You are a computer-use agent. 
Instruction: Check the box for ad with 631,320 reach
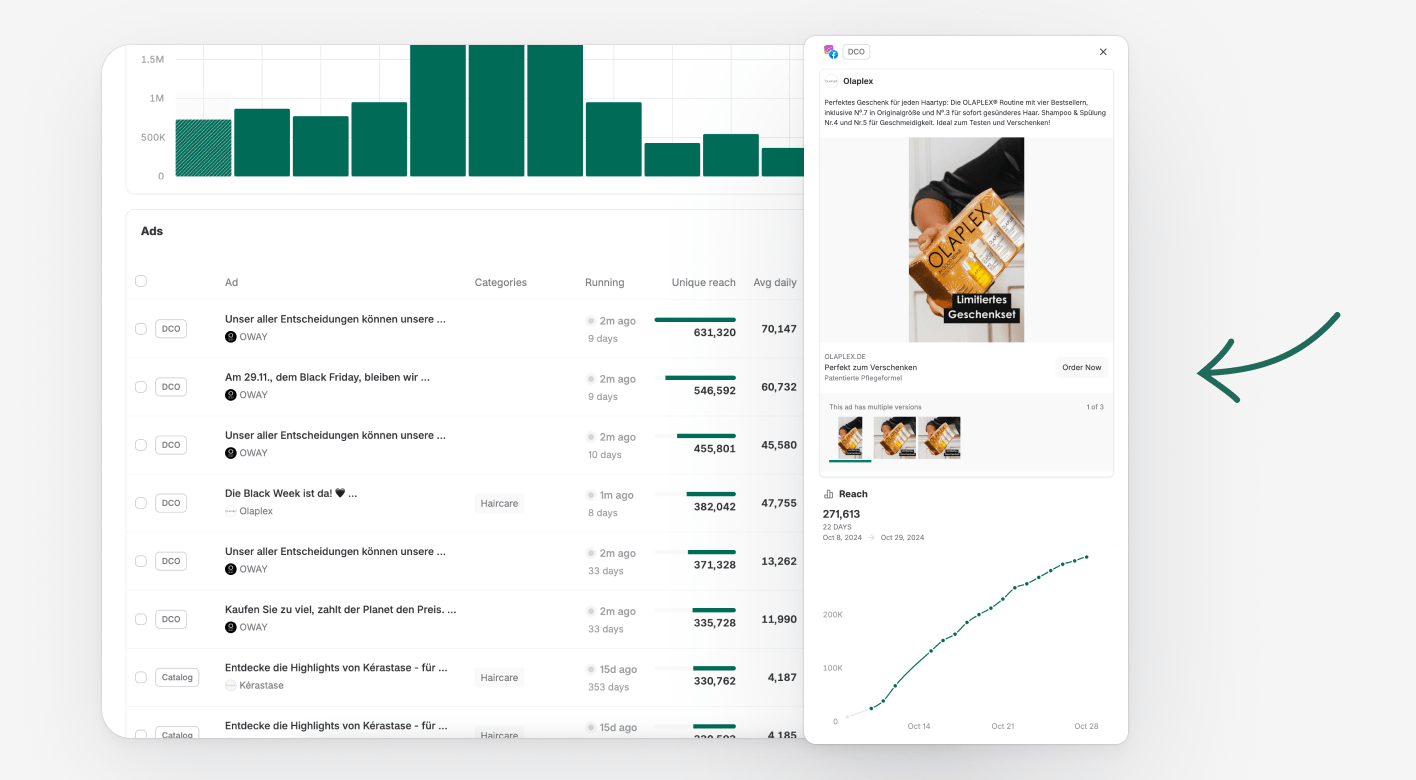tap(141, 328)
